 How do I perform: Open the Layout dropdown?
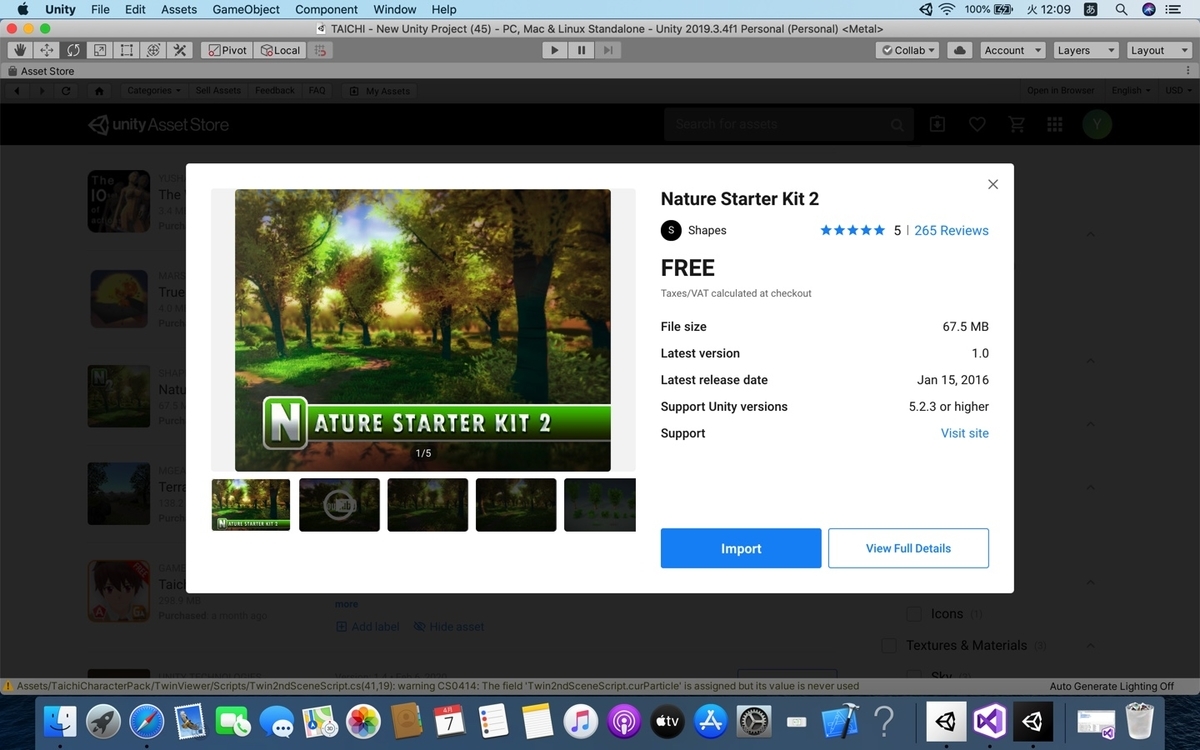[1157, 50]
